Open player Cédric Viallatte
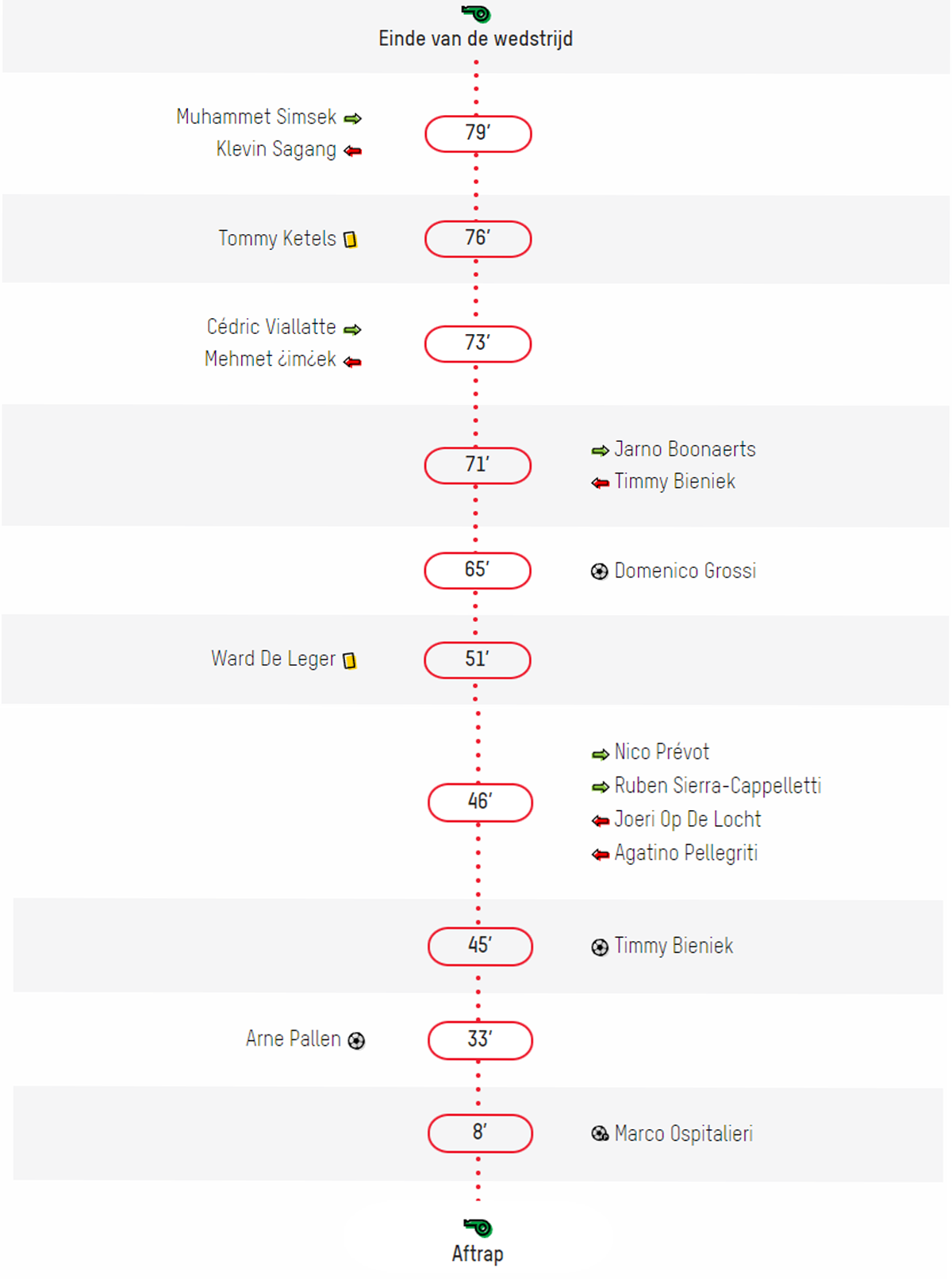This screenshot has height=1279, width=952. tap(271, 327)
